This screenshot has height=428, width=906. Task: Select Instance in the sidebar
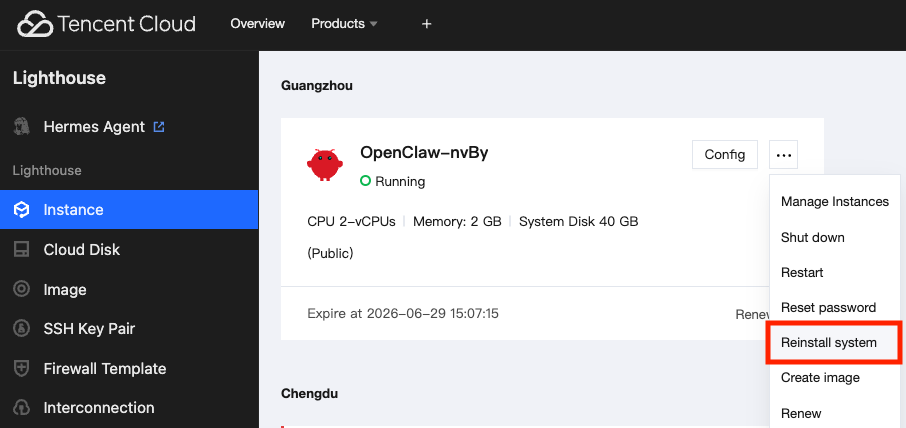point(129,210)
